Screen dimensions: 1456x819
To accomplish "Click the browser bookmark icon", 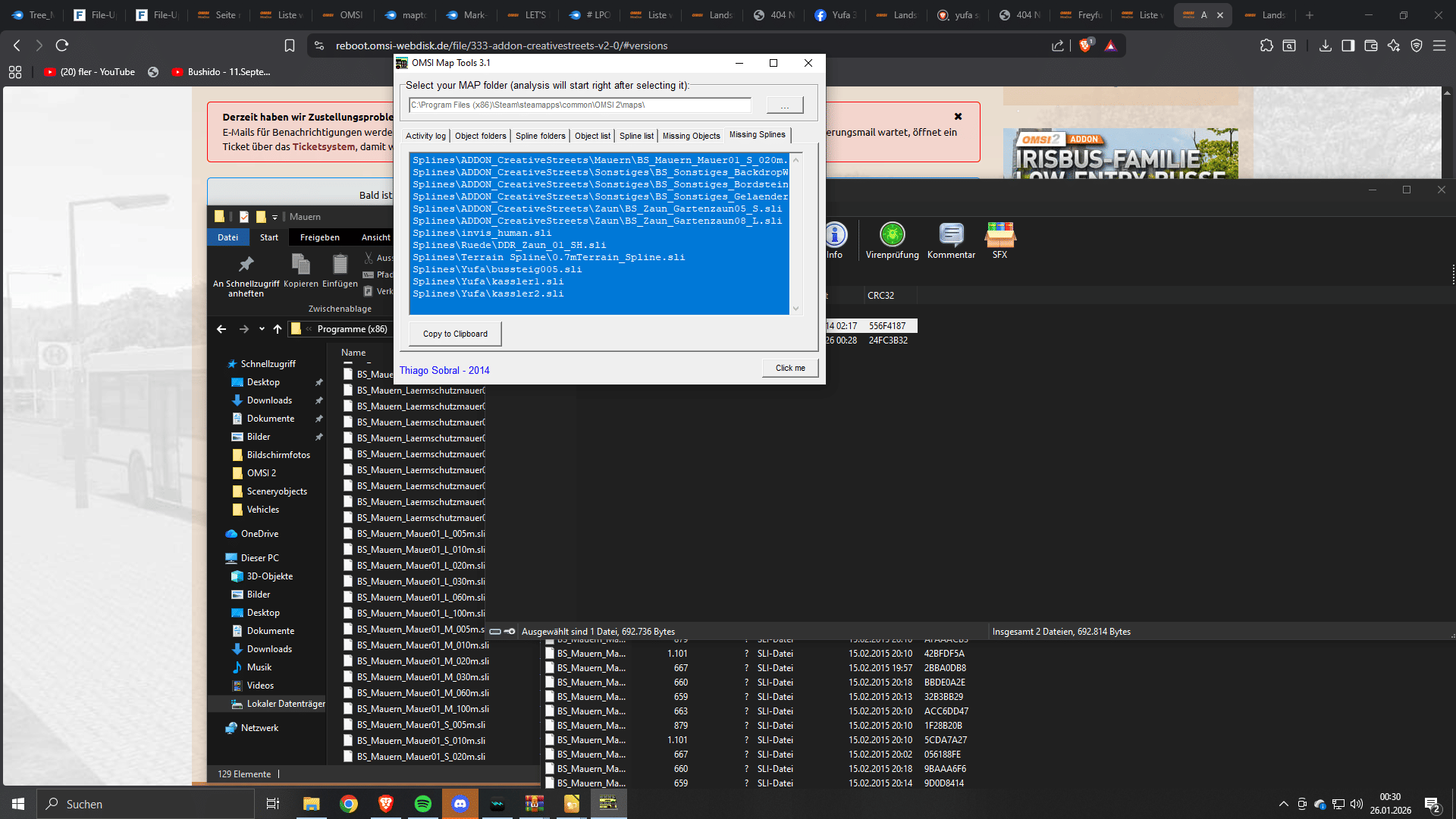I will pyautogui.click(x=290, y=45).
